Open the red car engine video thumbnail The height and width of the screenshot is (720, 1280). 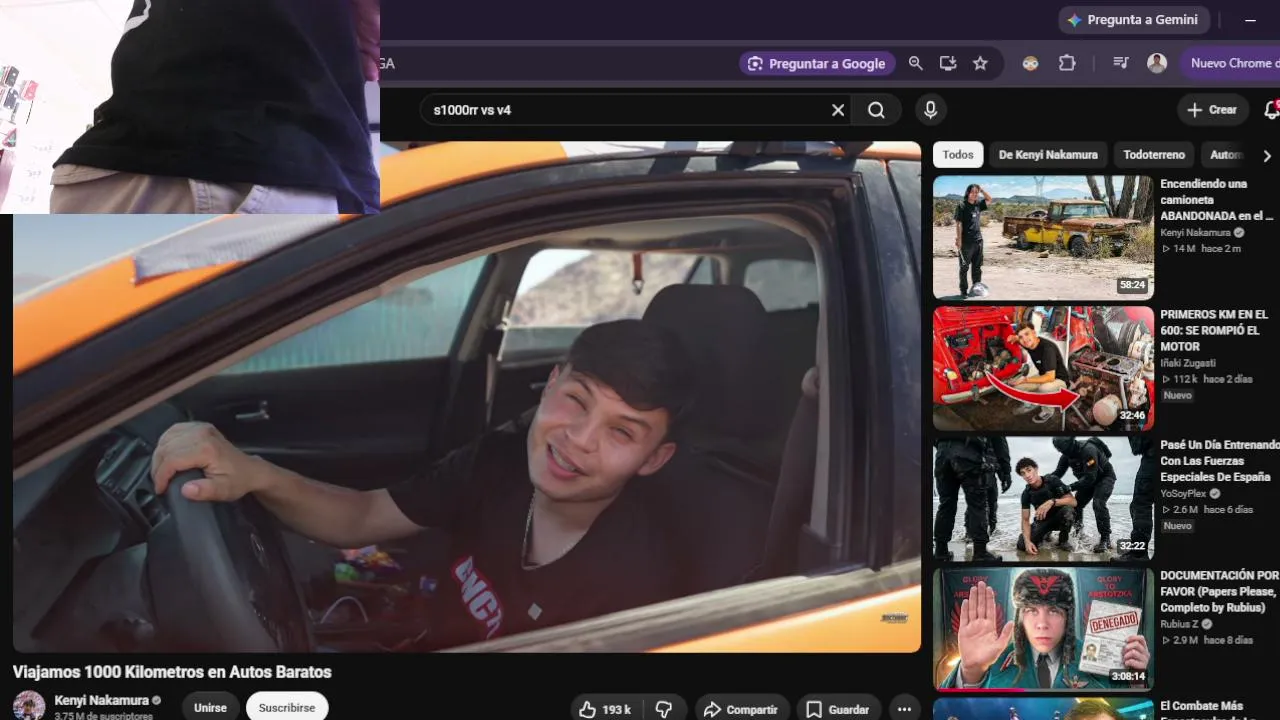coord(1043,368)
